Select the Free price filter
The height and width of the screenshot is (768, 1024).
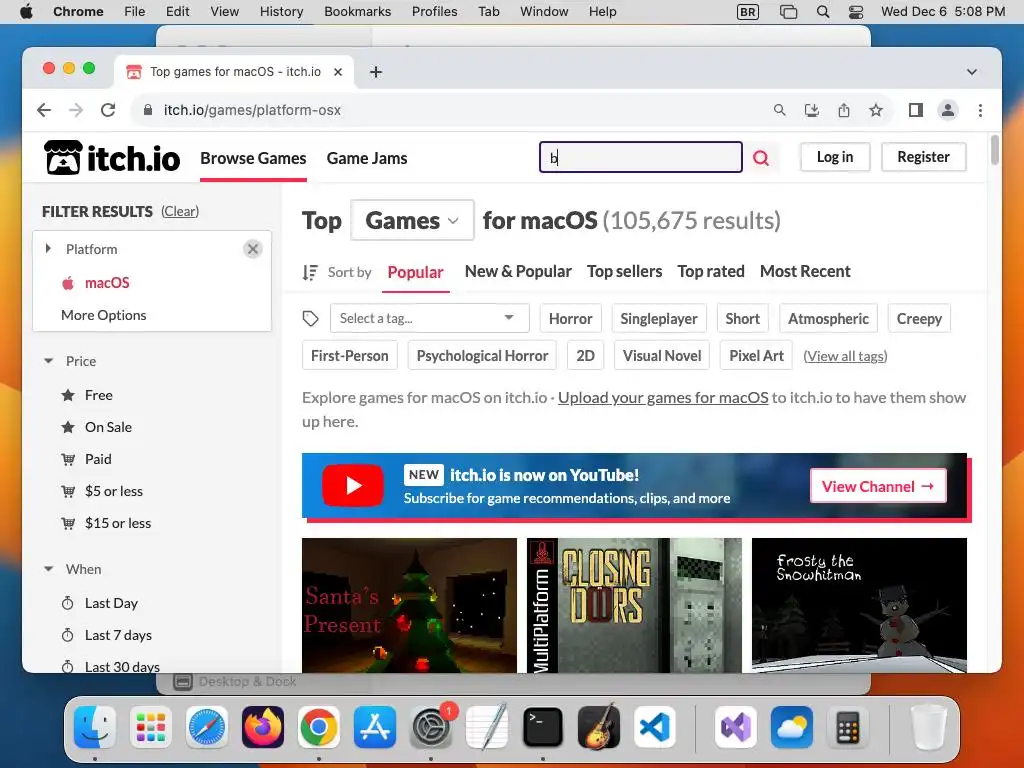(x=99, y=395)
